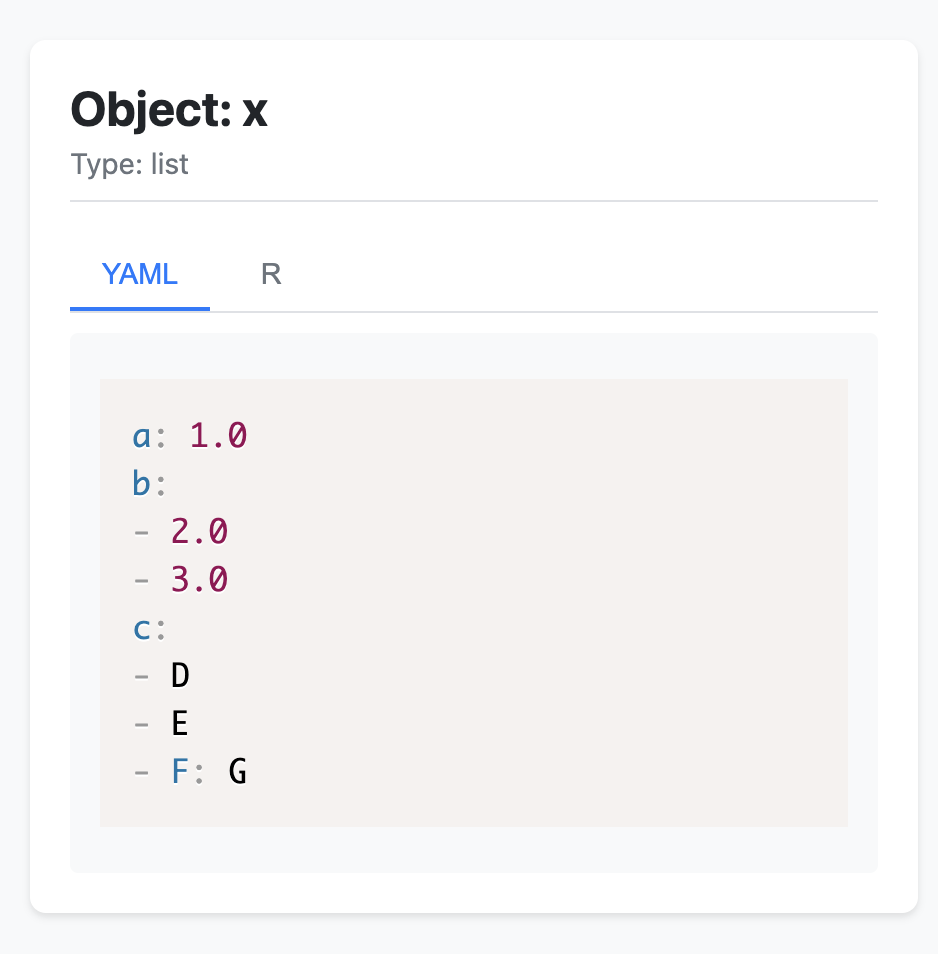Image resolution: width=938 pixels, height=954 pixels.
Task: Click the blue underline beneath the YAML tab
Action: [x=139, y=307]
